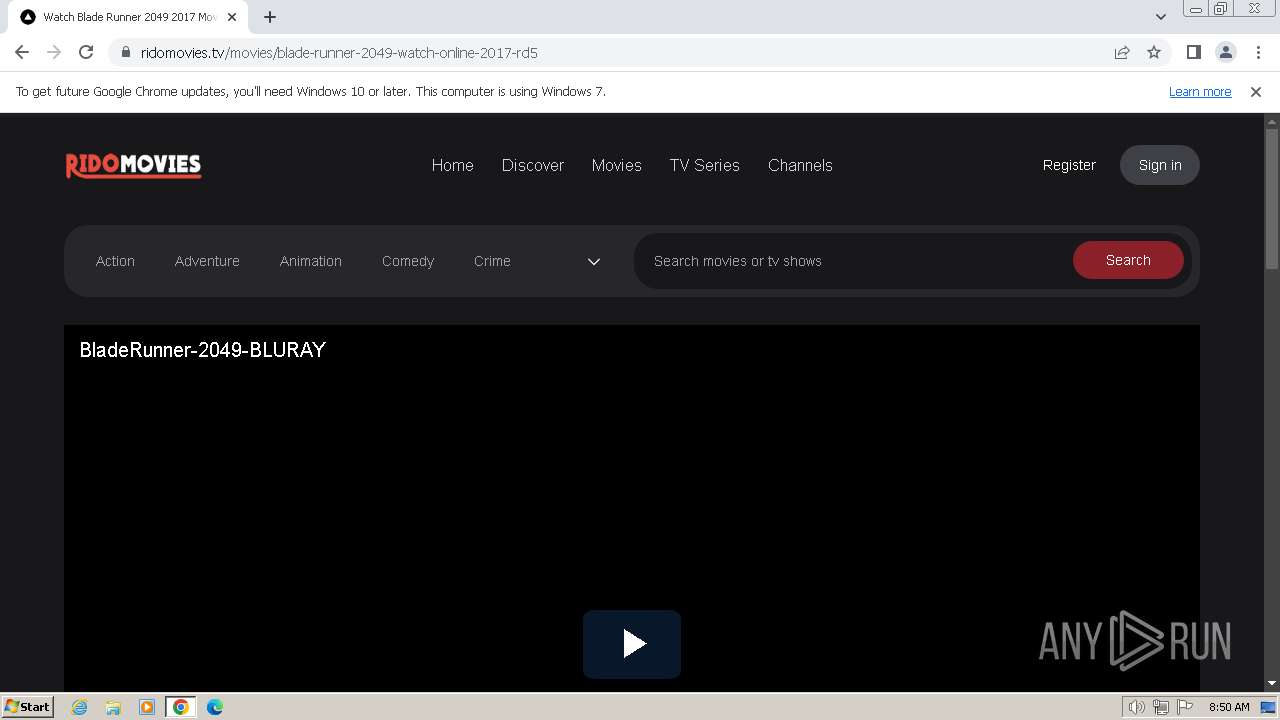Click the Sign in button
1280x720 pixels.
(1160, 165)
